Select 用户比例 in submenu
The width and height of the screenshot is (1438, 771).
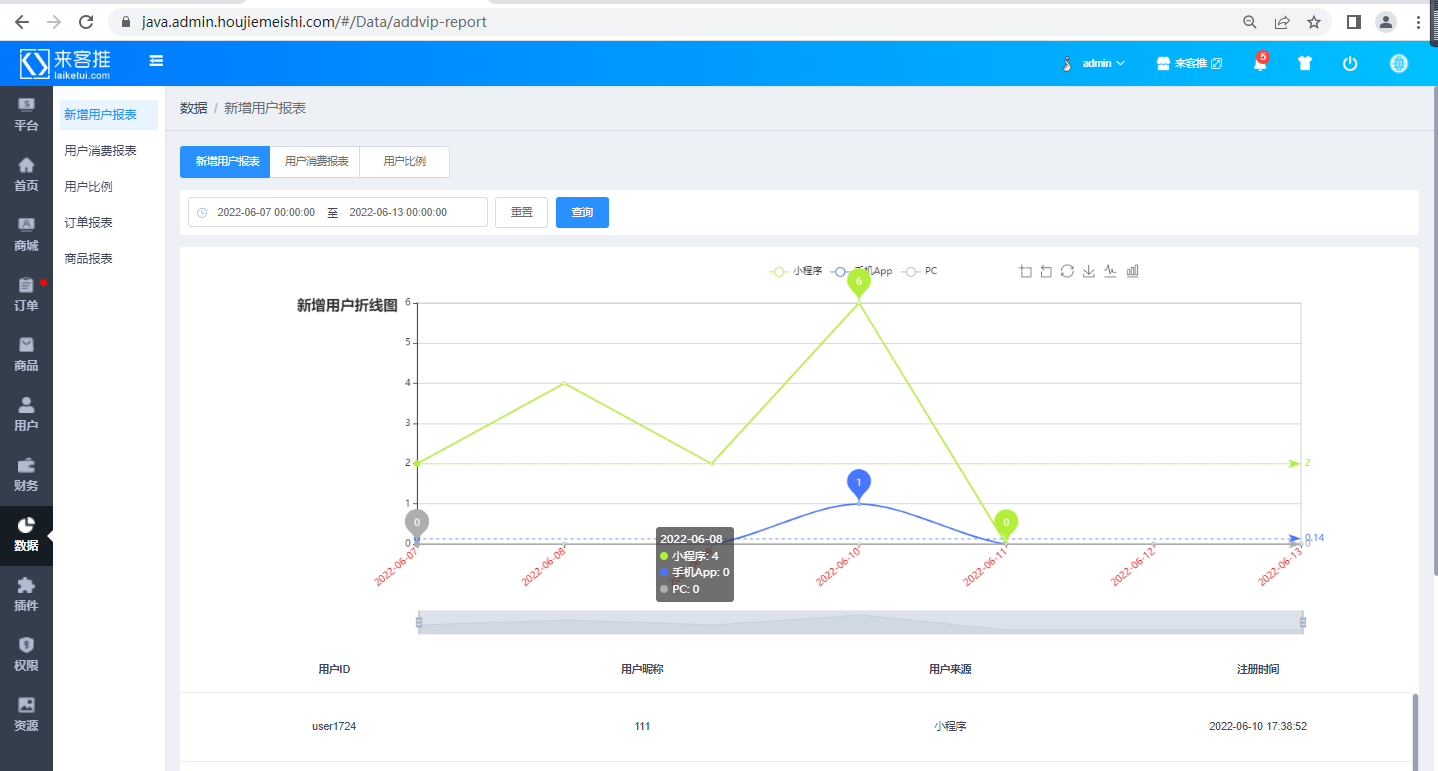(88, 187)
